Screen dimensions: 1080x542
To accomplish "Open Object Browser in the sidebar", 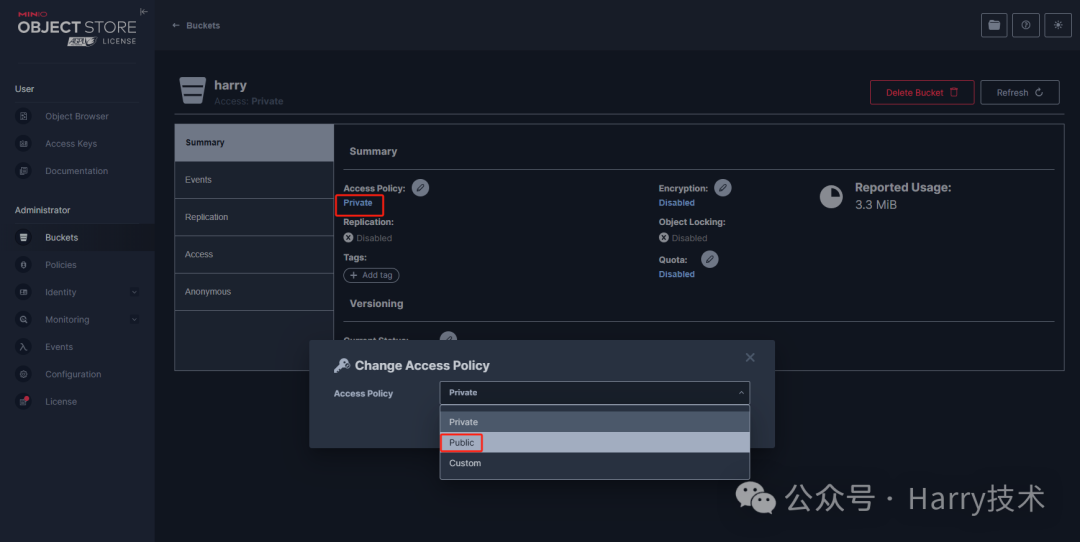I will pyautogui.click(x=76, y=116).
